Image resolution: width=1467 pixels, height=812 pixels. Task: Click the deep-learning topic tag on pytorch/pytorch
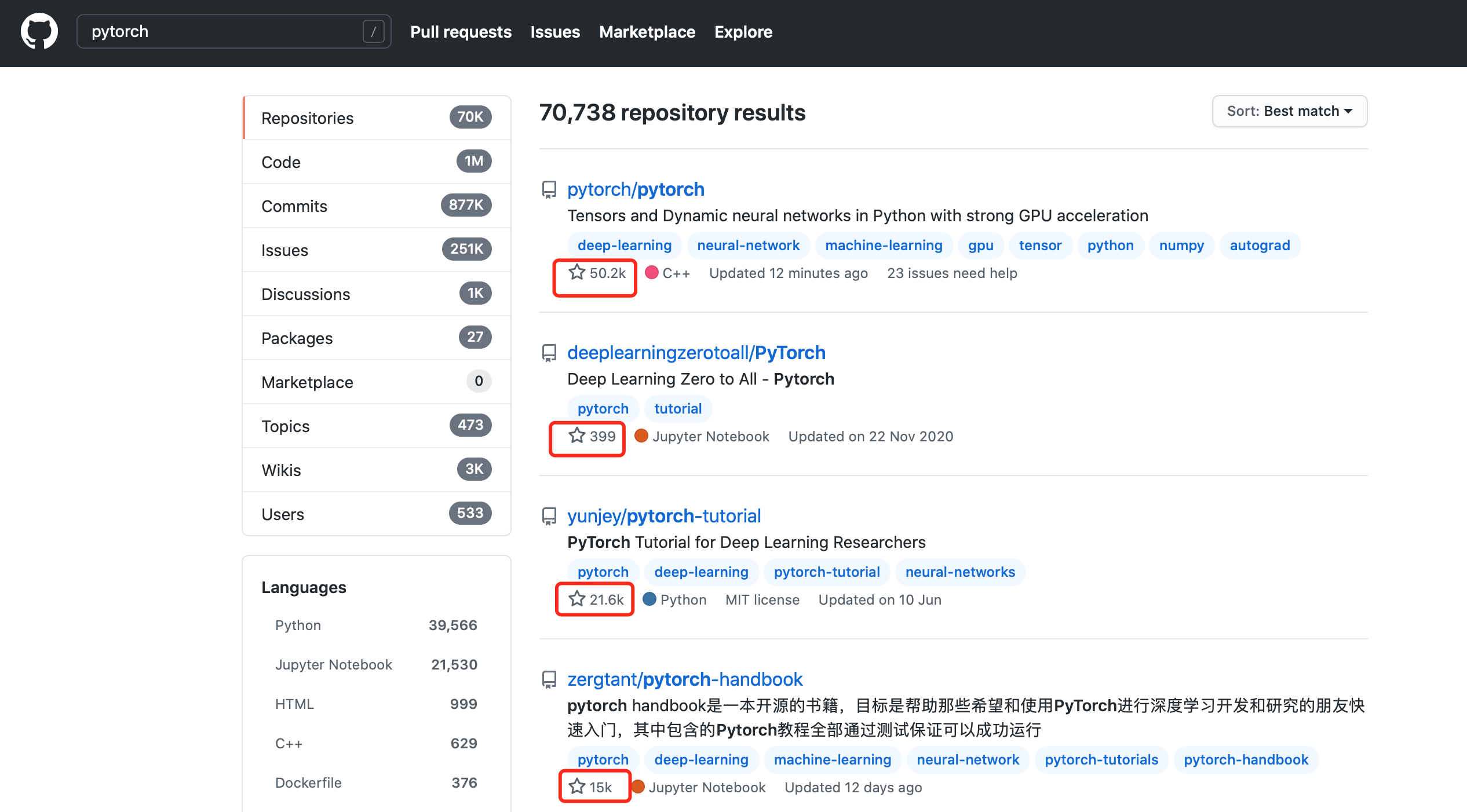(x=625, y=246)
